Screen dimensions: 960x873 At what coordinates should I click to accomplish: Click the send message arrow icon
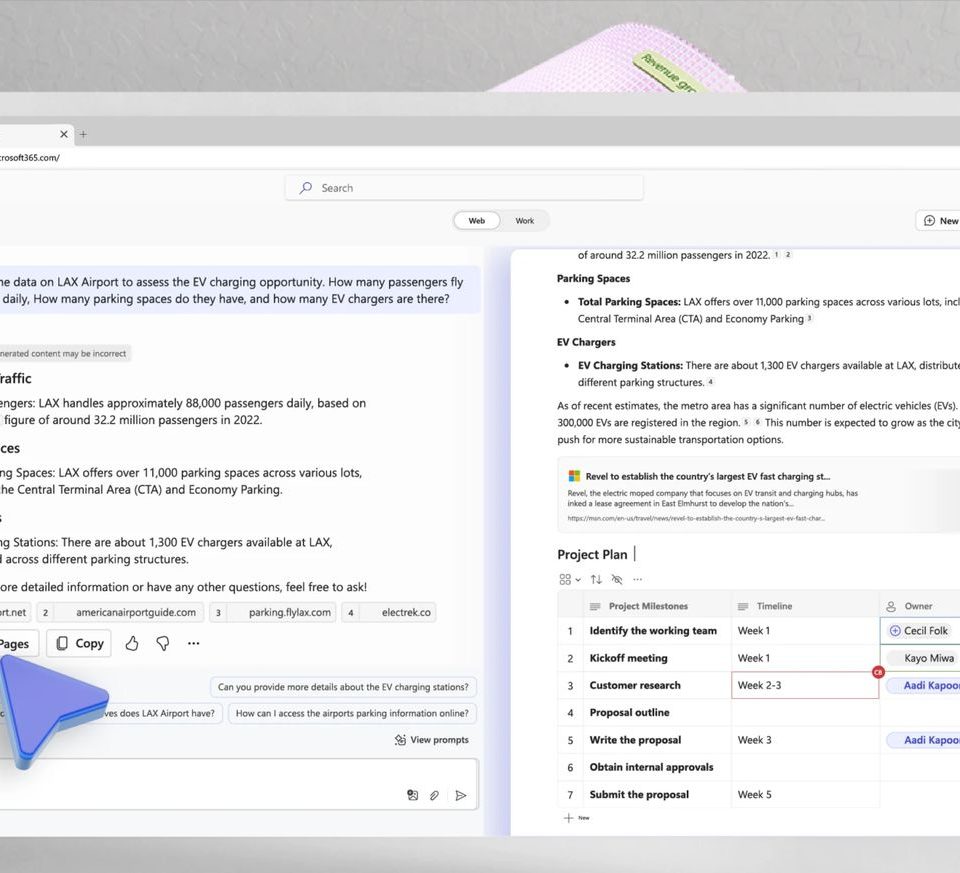click(460, 795)
